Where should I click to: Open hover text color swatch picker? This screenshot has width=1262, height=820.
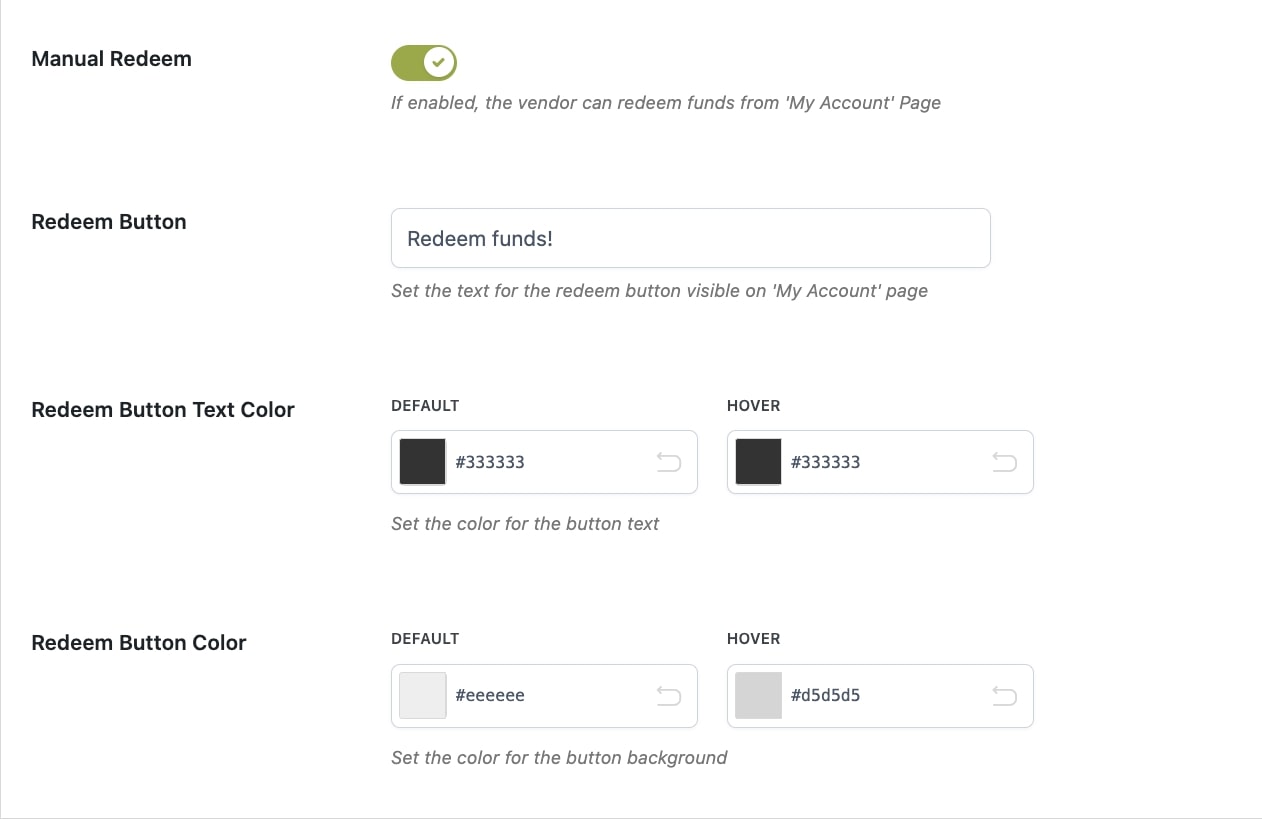(x=758, y=462)
